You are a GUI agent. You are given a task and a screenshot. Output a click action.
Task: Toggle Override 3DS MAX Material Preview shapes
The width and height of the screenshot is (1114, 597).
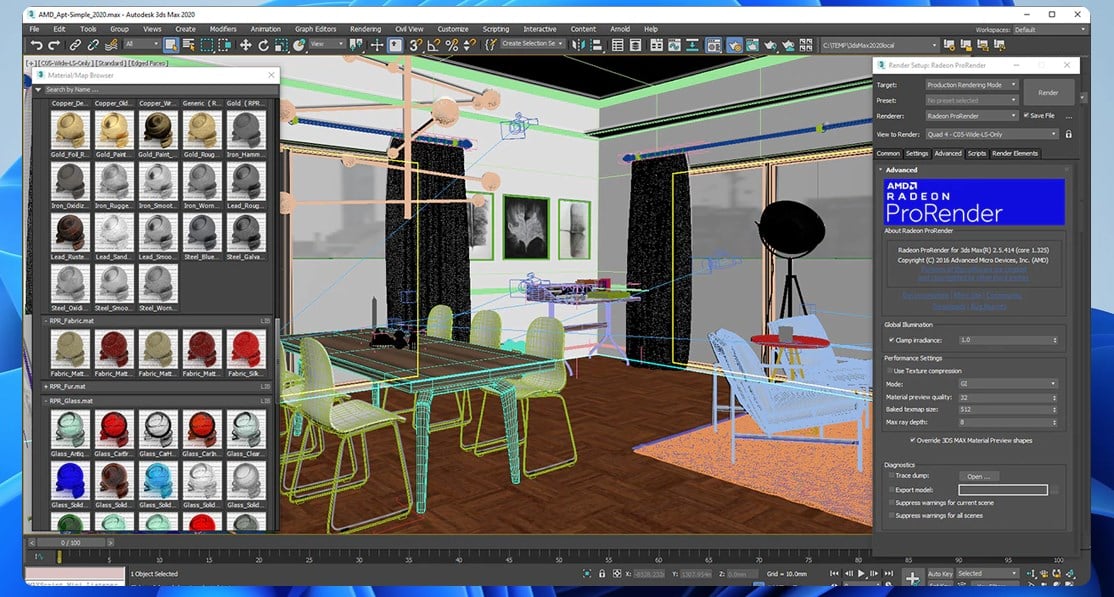[913, 441]
